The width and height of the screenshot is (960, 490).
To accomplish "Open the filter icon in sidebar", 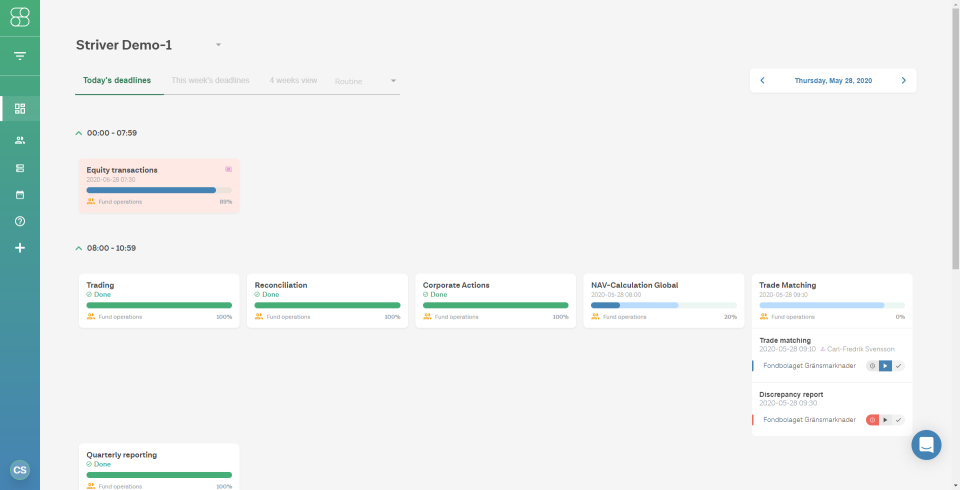I will (20, 56).
